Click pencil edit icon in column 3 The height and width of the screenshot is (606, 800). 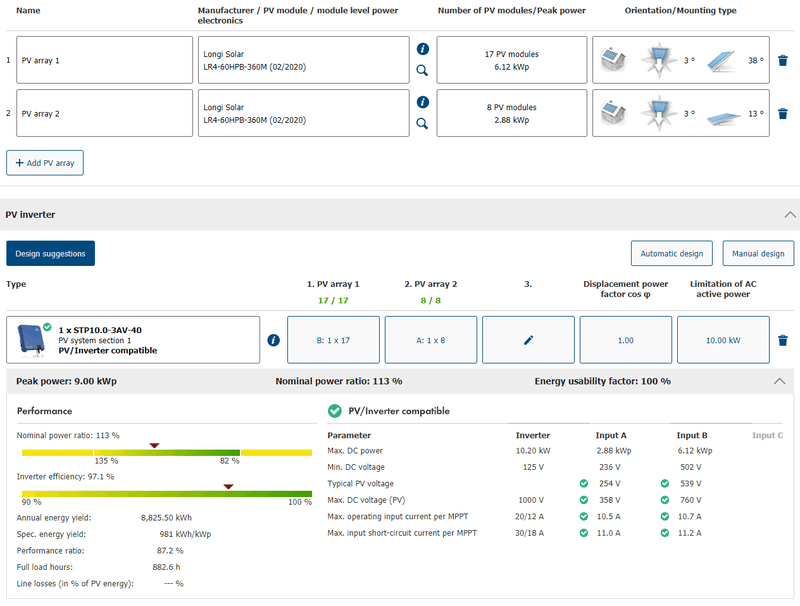pyautogui.click(x=528, y=340)
